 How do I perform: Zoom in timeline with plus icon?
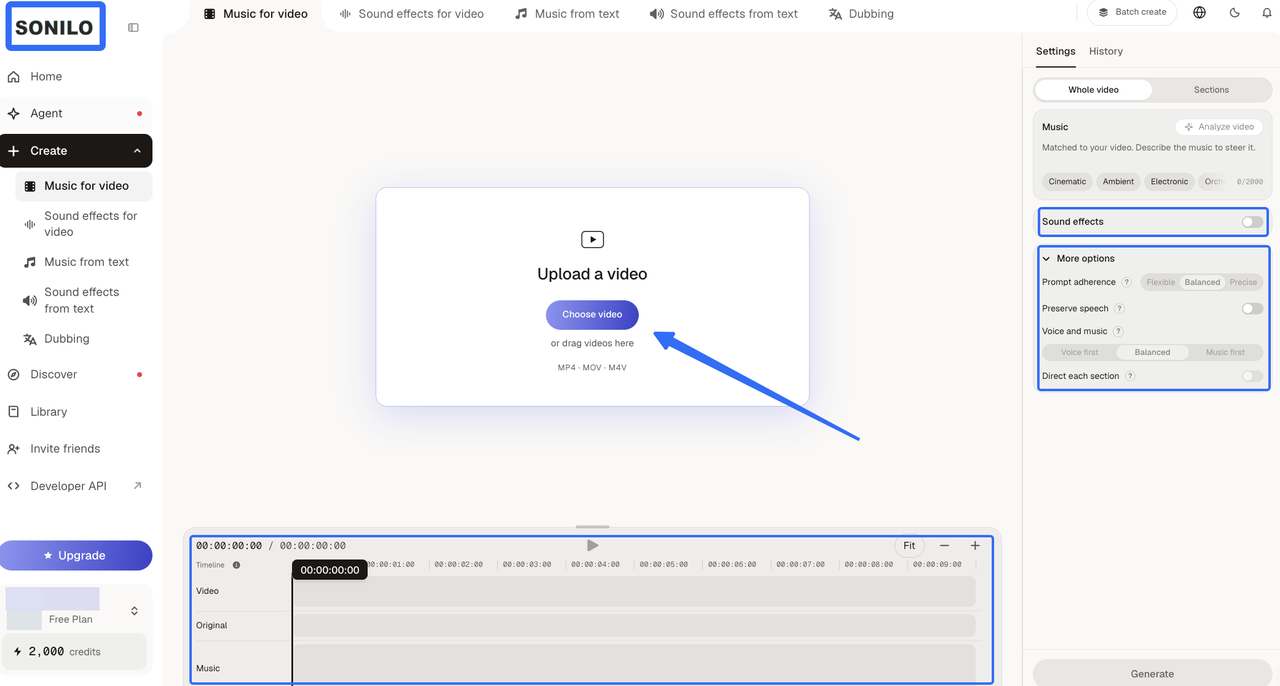pos(975,546)
